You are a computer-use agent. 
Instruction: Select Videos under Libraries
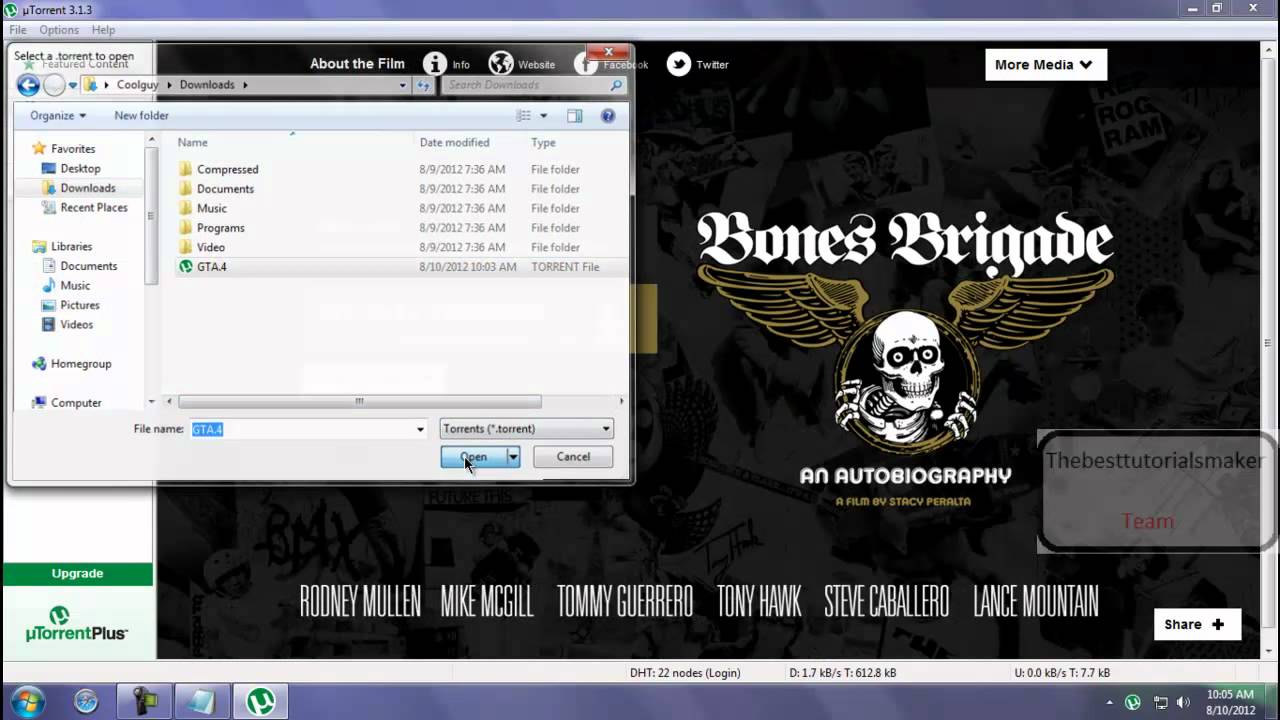point(76,325)
